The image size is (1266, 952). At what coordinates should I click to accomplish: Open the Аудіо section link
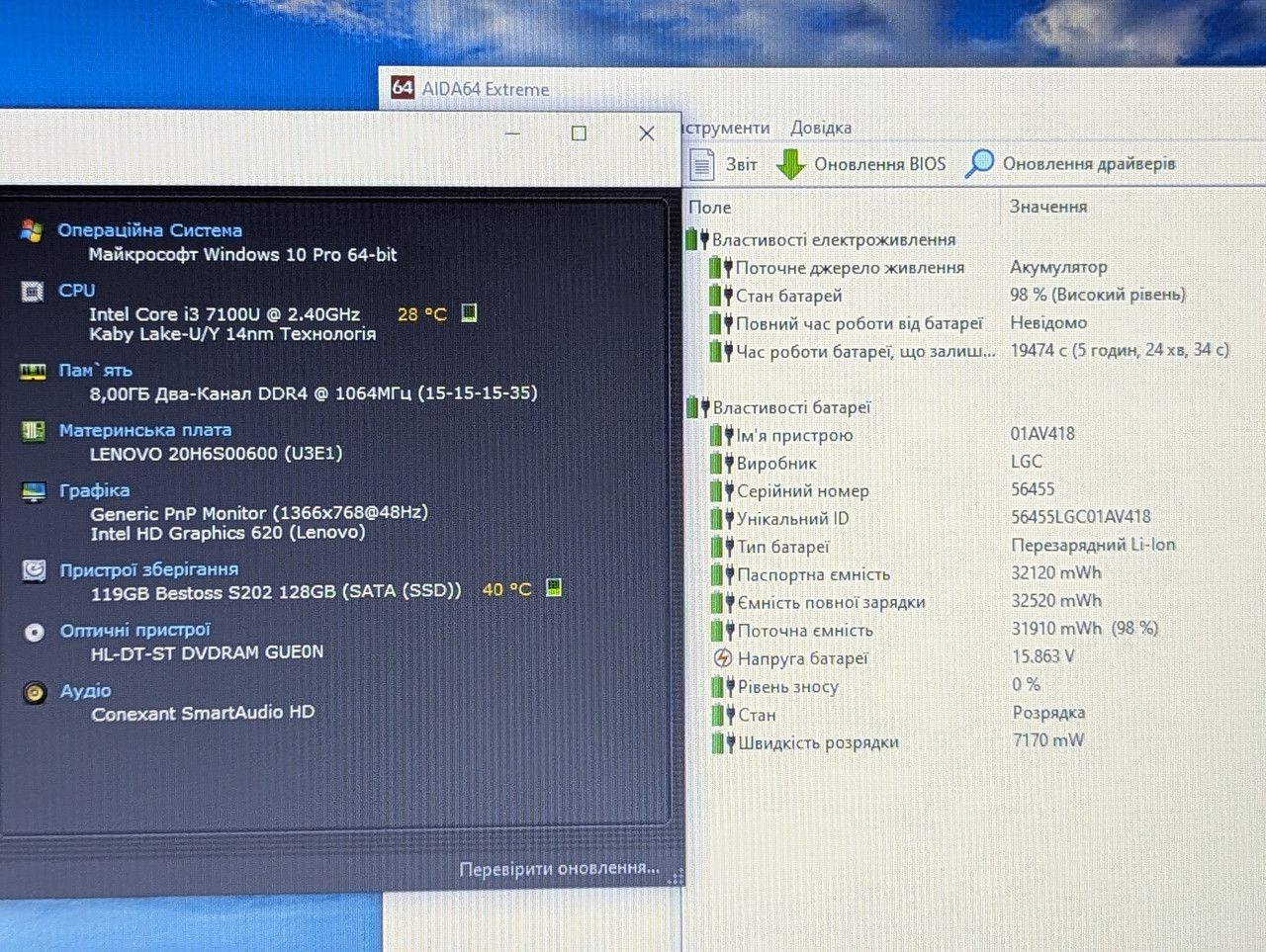pyautogui.click(x=86, y=691)
